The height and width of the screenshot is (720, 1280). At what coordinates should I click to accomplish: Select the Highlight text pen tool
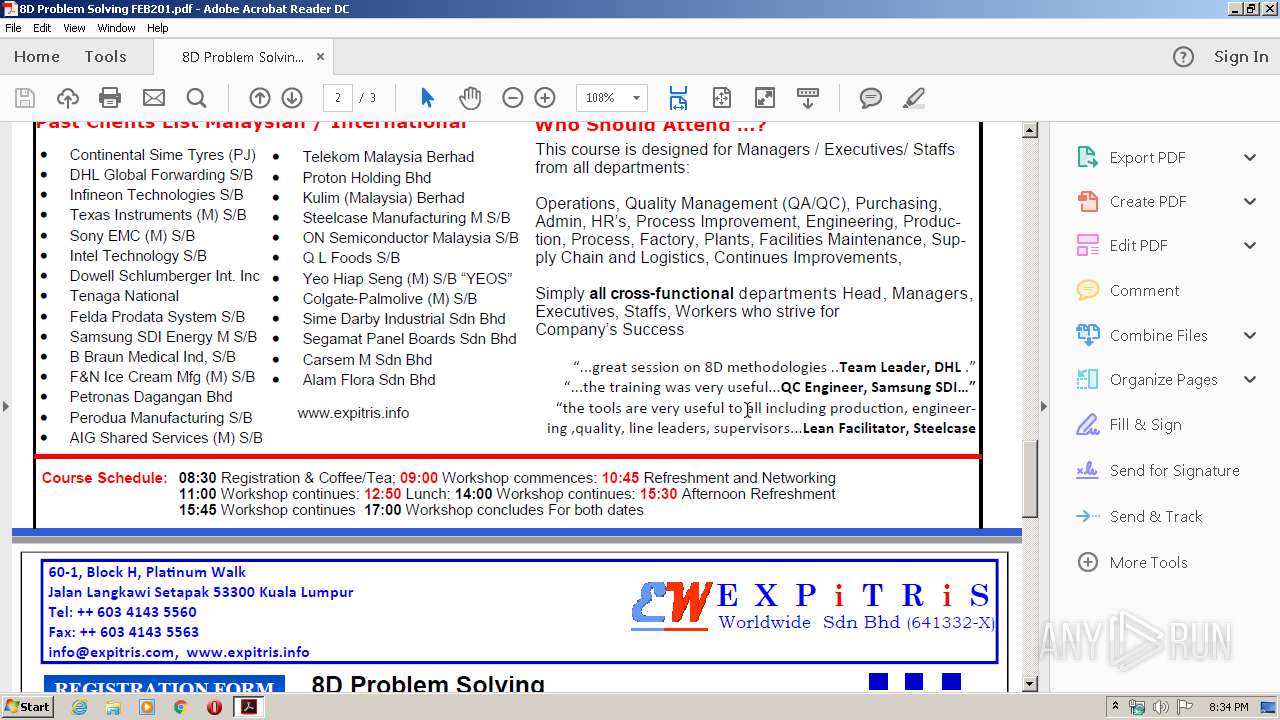[x=913, y=98]
